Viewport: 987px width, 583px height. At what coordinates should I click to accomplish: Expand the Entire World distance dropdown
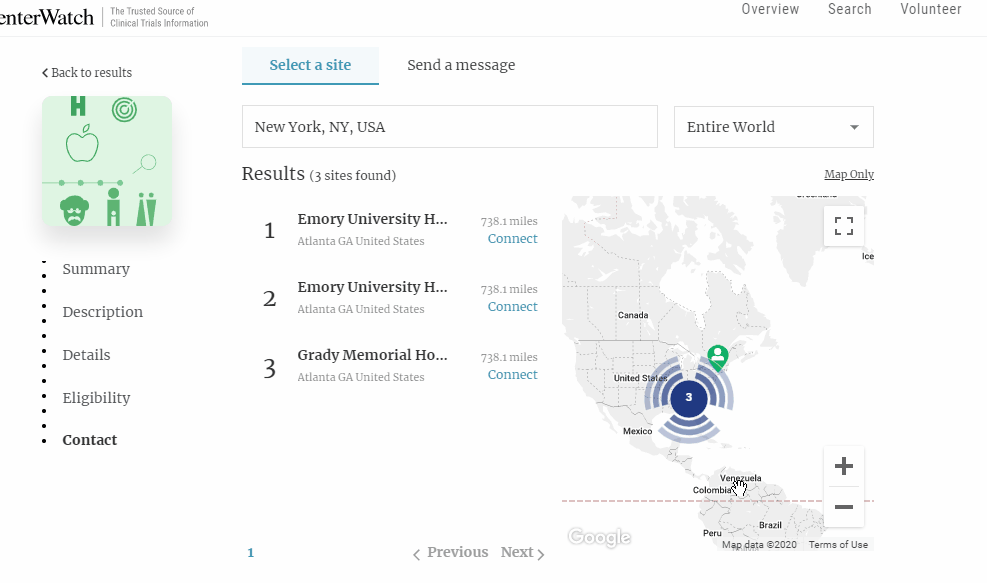773,127
